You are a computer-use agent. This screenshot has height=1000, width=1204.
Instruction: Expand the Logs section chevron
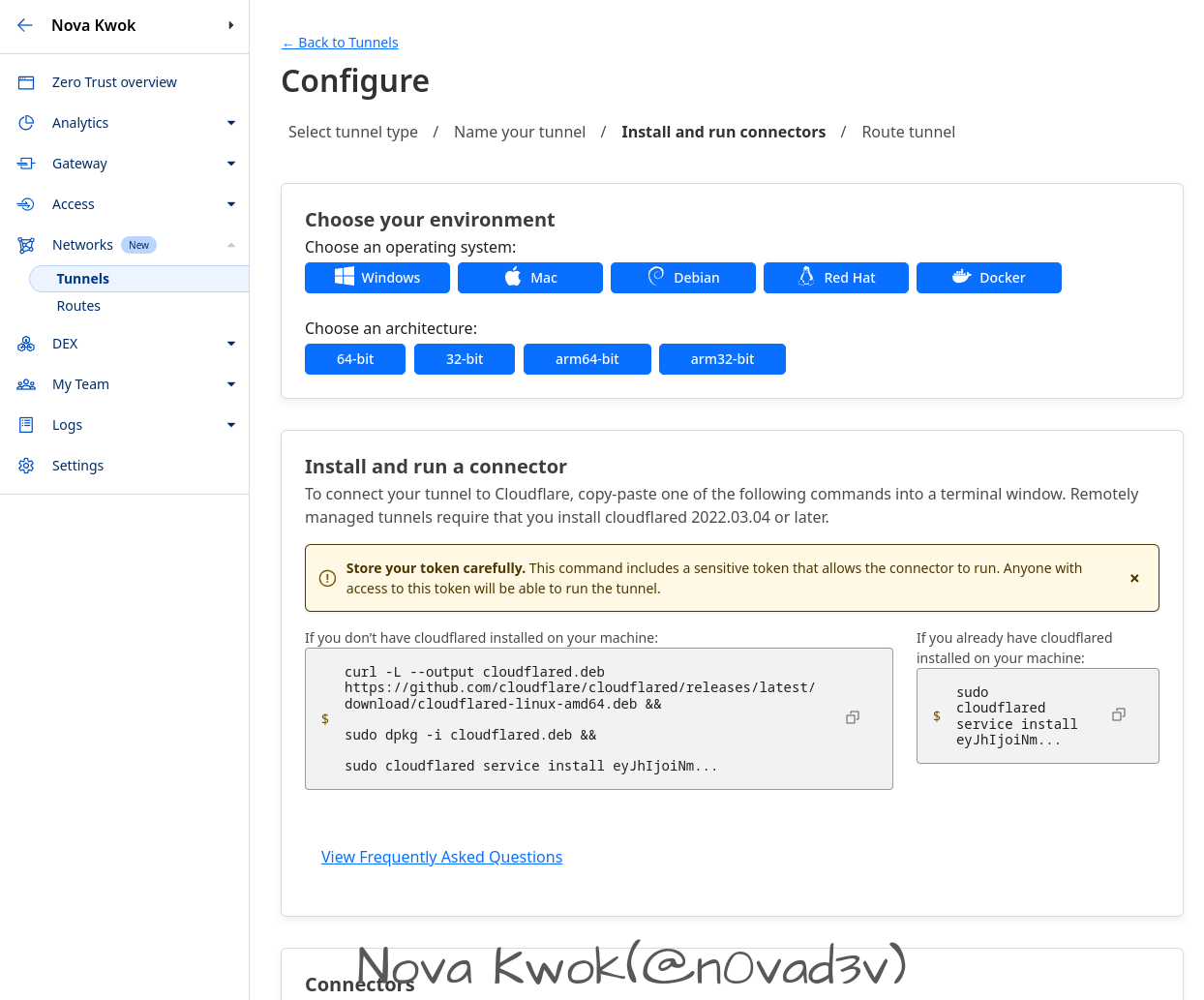tap(231, 425)
